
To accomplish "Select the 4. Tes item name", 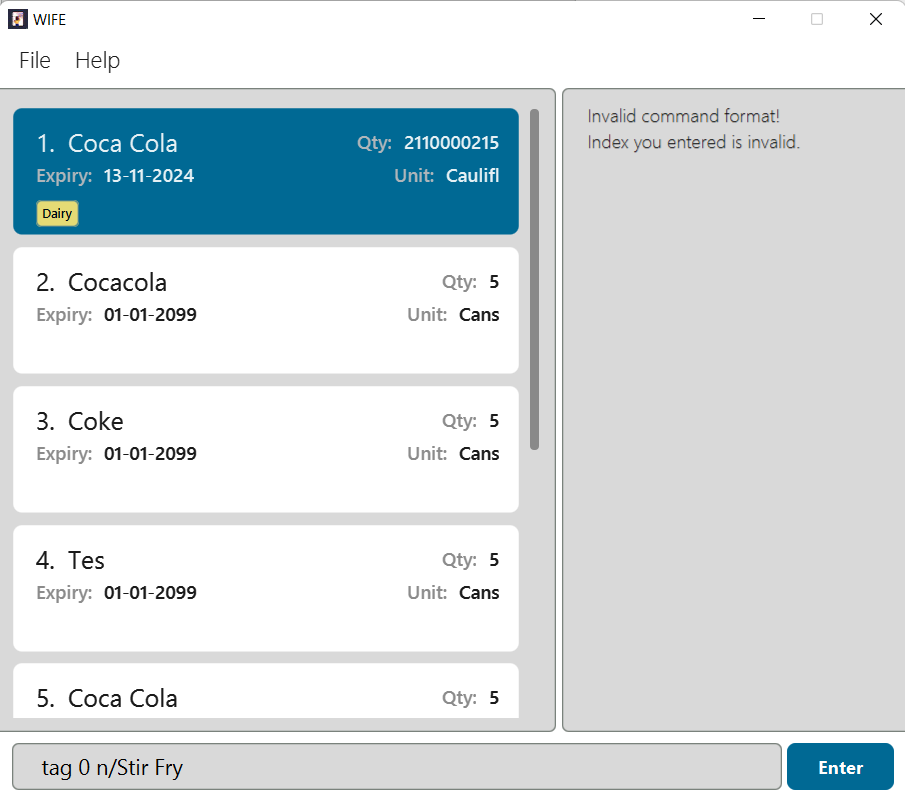I will point(86,561).
